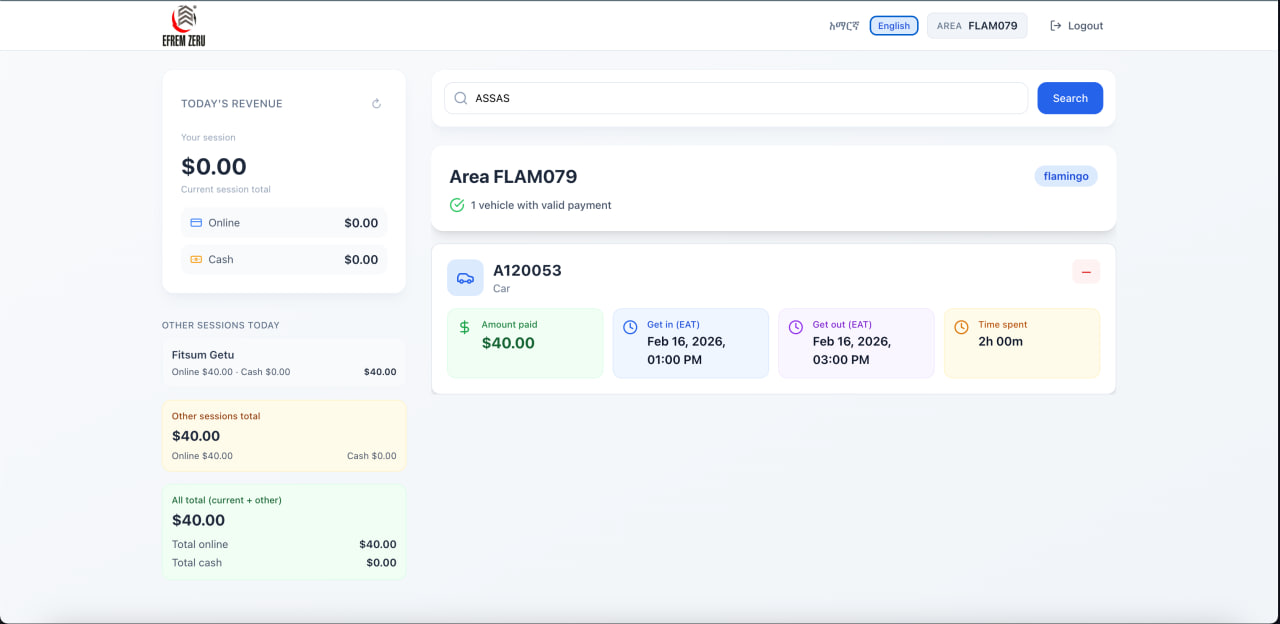Click the purple Get out clock icon
Viewport: 1280px width, 624px height.
796,327
